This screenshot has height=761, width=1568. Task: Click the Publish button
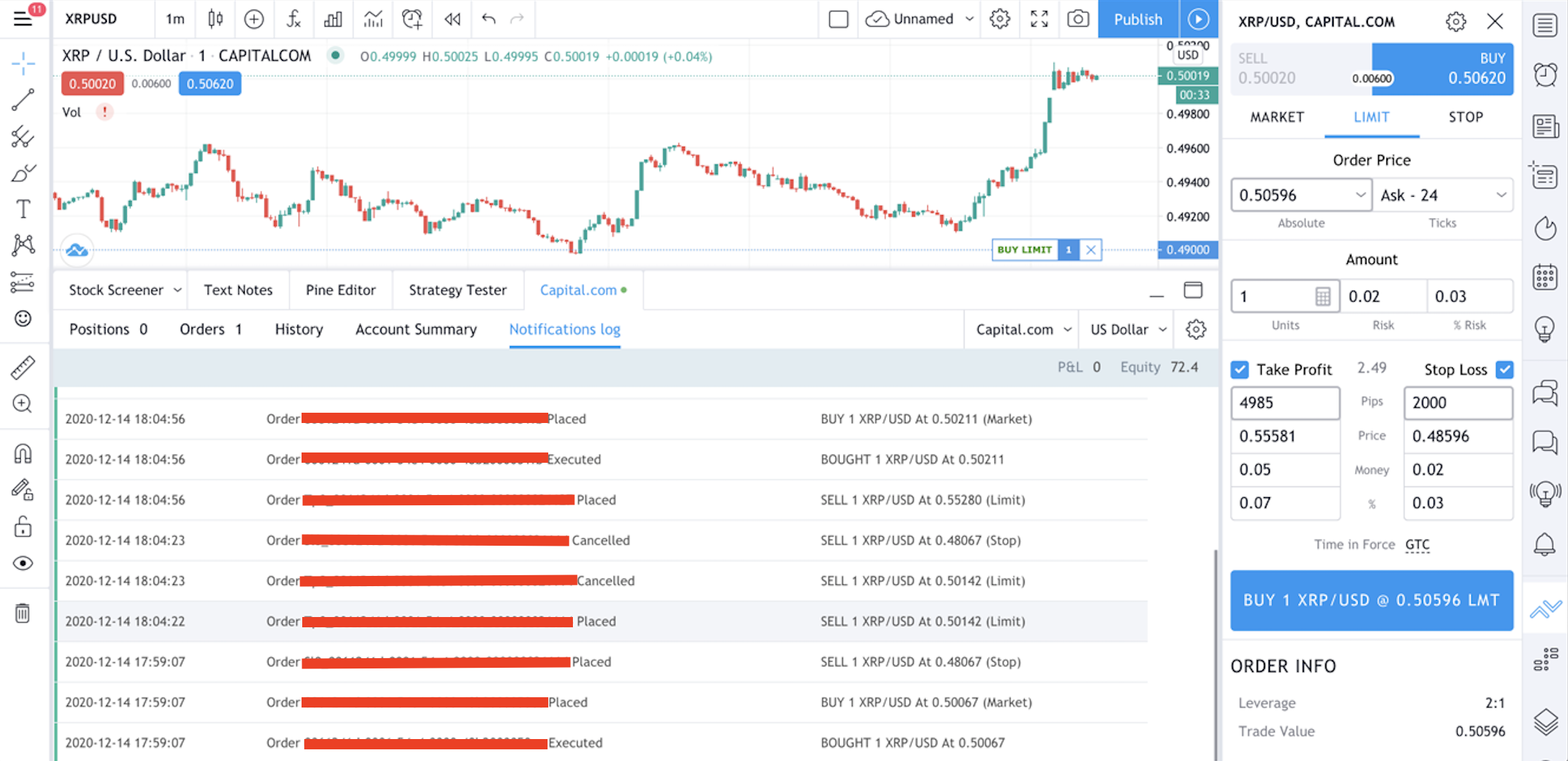[1137, 19]
